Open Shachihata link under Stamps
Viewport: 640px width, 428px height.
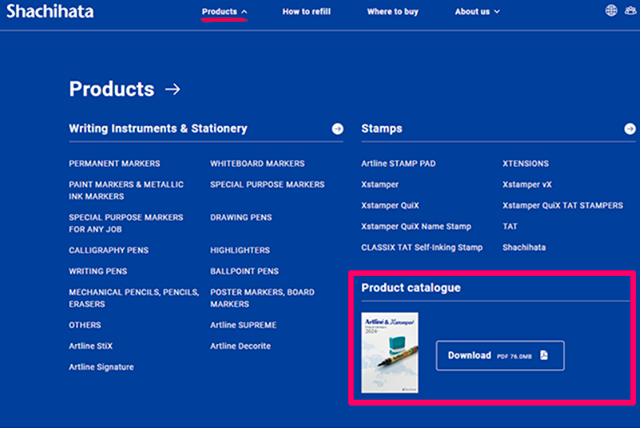point(524,247)
